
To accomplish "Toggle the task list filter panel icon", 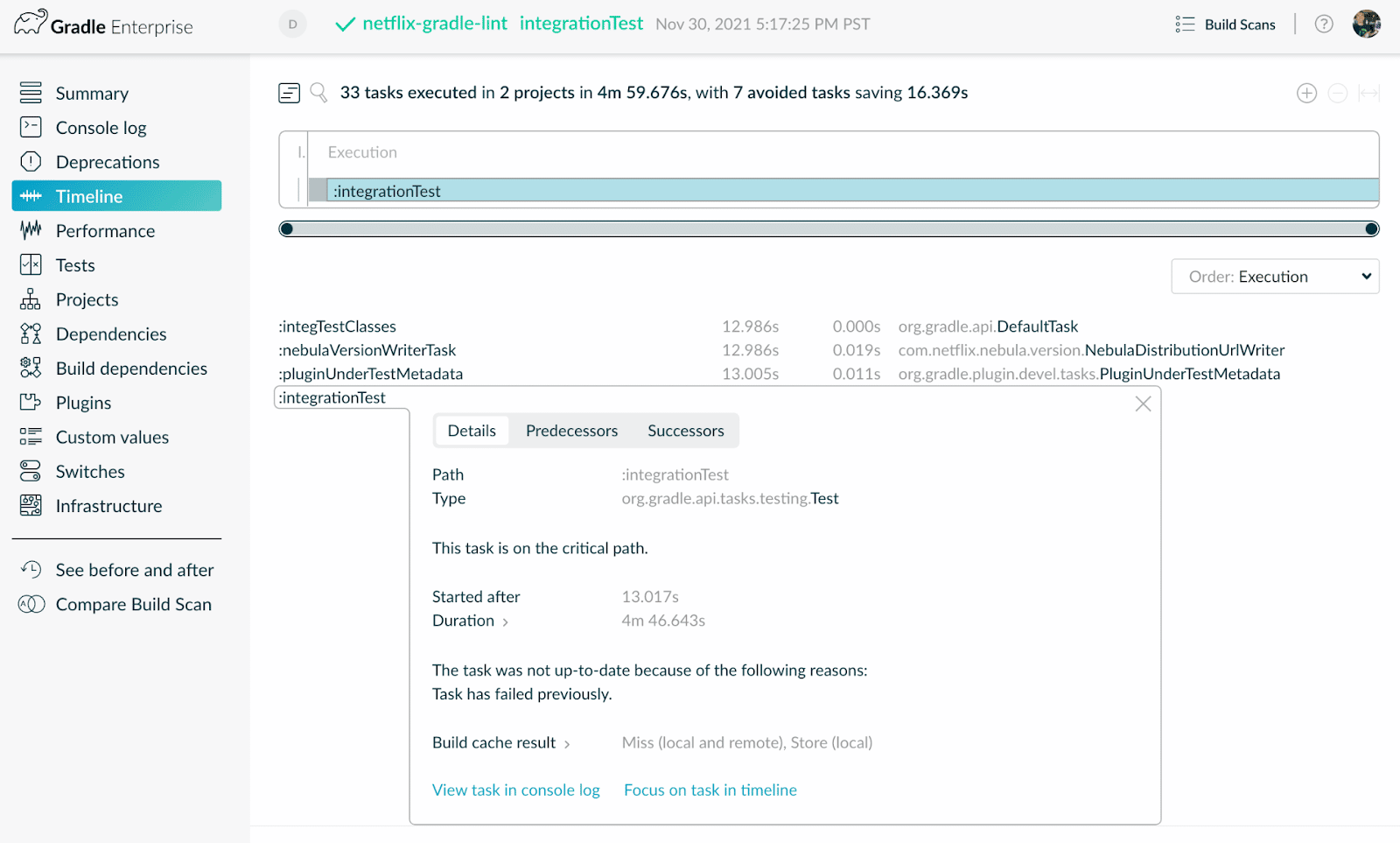I will click(x=290, y=93).
